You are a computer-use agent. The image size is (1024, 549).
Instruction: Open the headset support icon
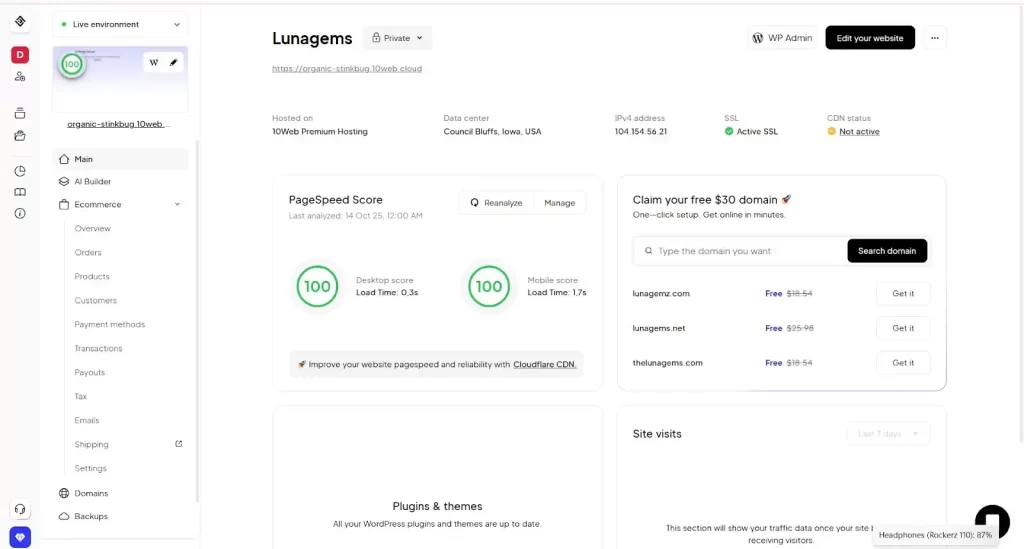click(x=20, y=509)
